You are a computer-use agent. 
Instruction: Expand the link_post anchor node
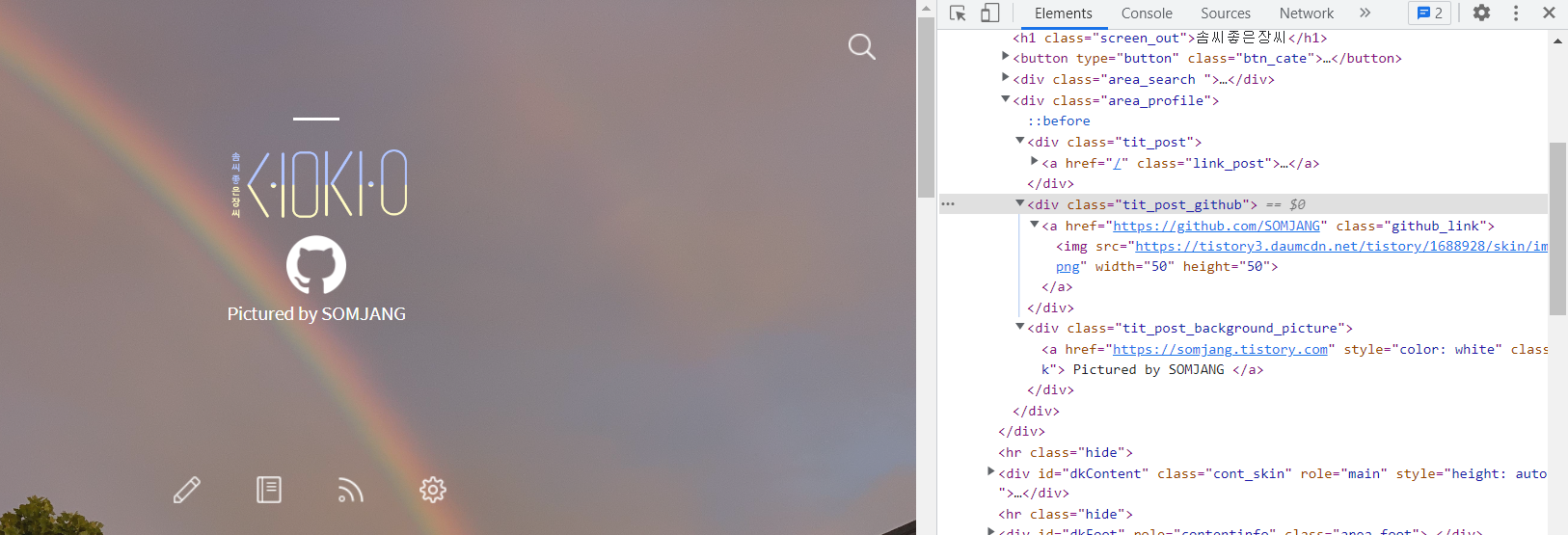[x=1035, y=162]
